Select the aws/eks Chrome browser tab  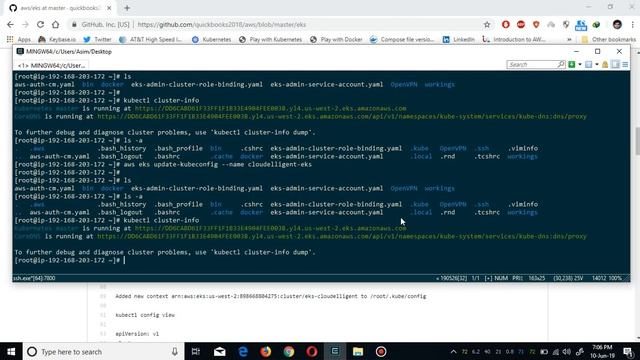[59, 8]
